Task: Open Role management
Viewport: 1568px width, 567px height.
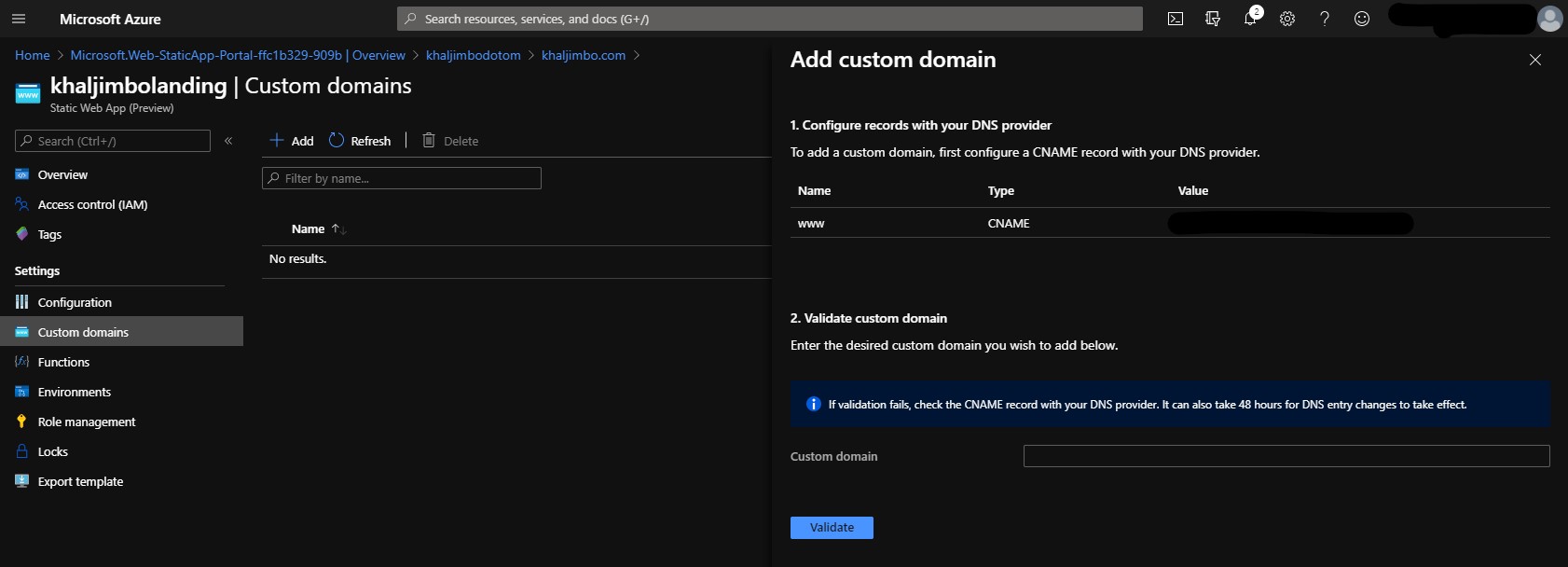Action: (x=121, y=422)
